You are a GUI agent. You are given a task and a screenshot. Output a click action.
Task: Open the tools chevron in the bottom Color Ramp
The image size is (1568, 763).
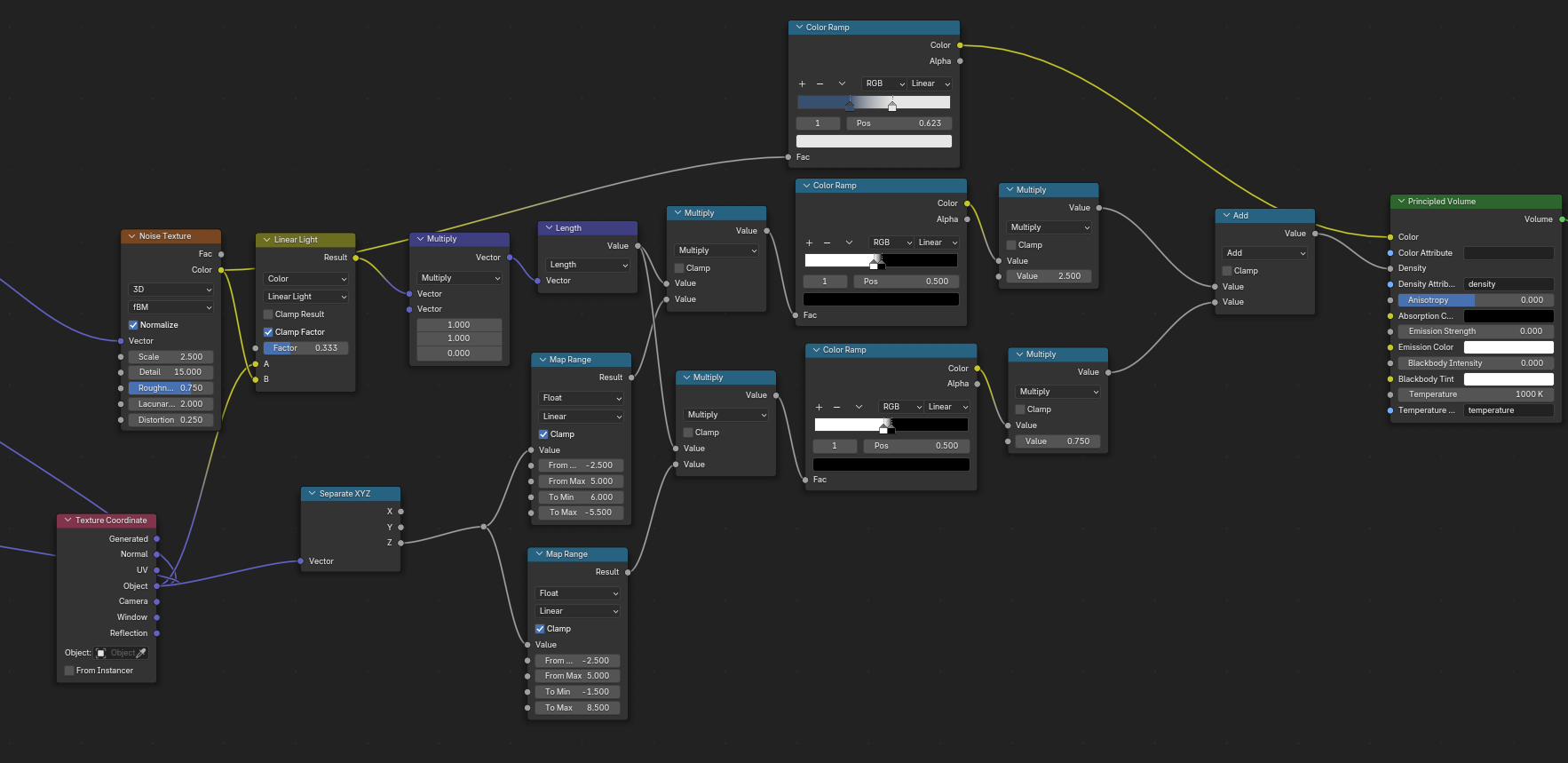[x=859, y=407]
